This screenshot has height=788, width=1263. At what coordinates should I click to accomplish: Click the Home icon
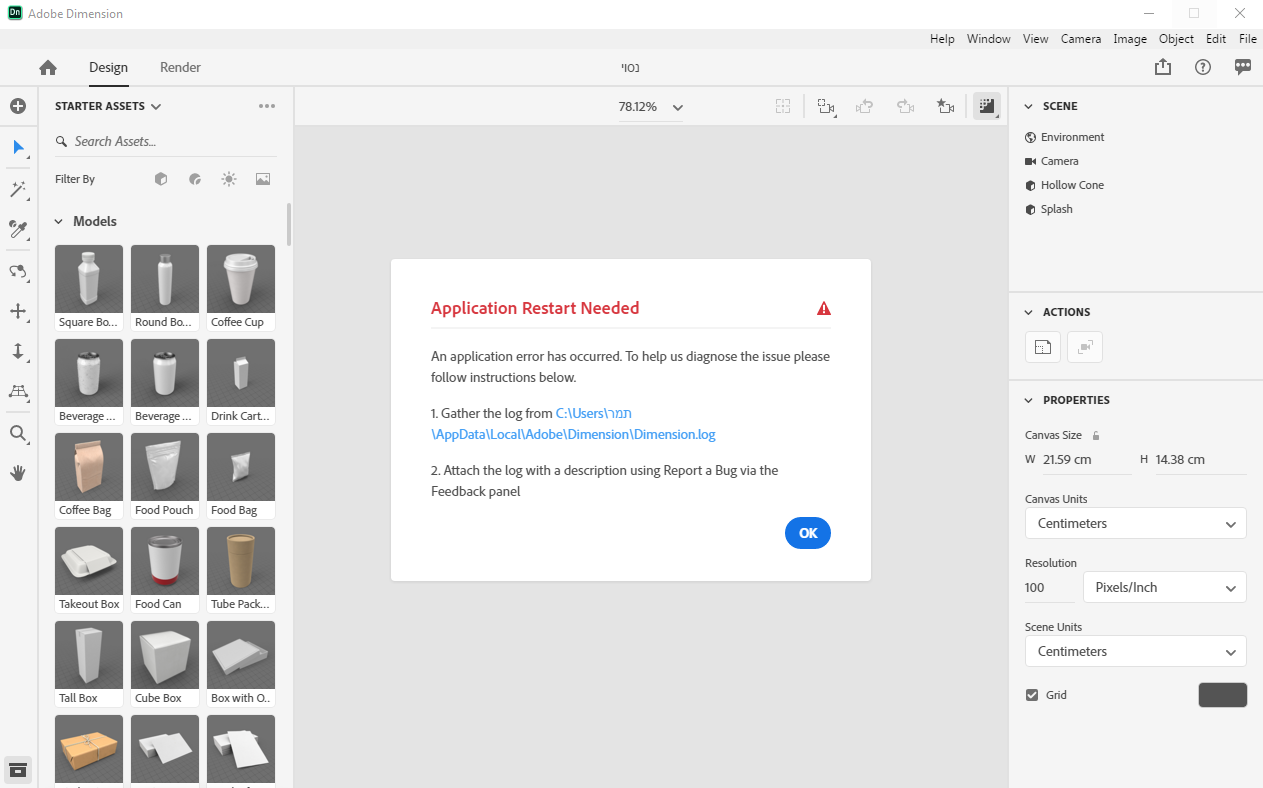48,68
